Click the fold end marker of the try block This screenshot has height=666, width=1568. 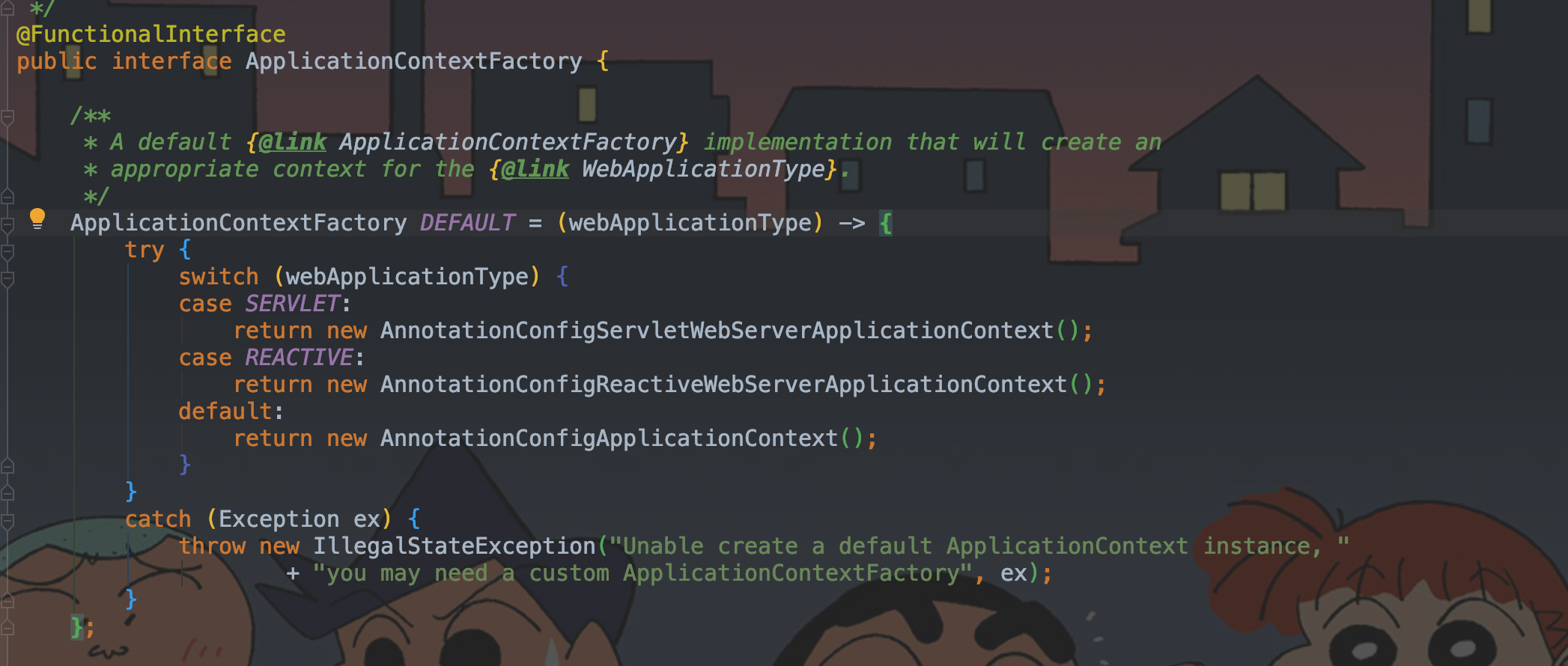pyautogui.click(x=7, y=493)
